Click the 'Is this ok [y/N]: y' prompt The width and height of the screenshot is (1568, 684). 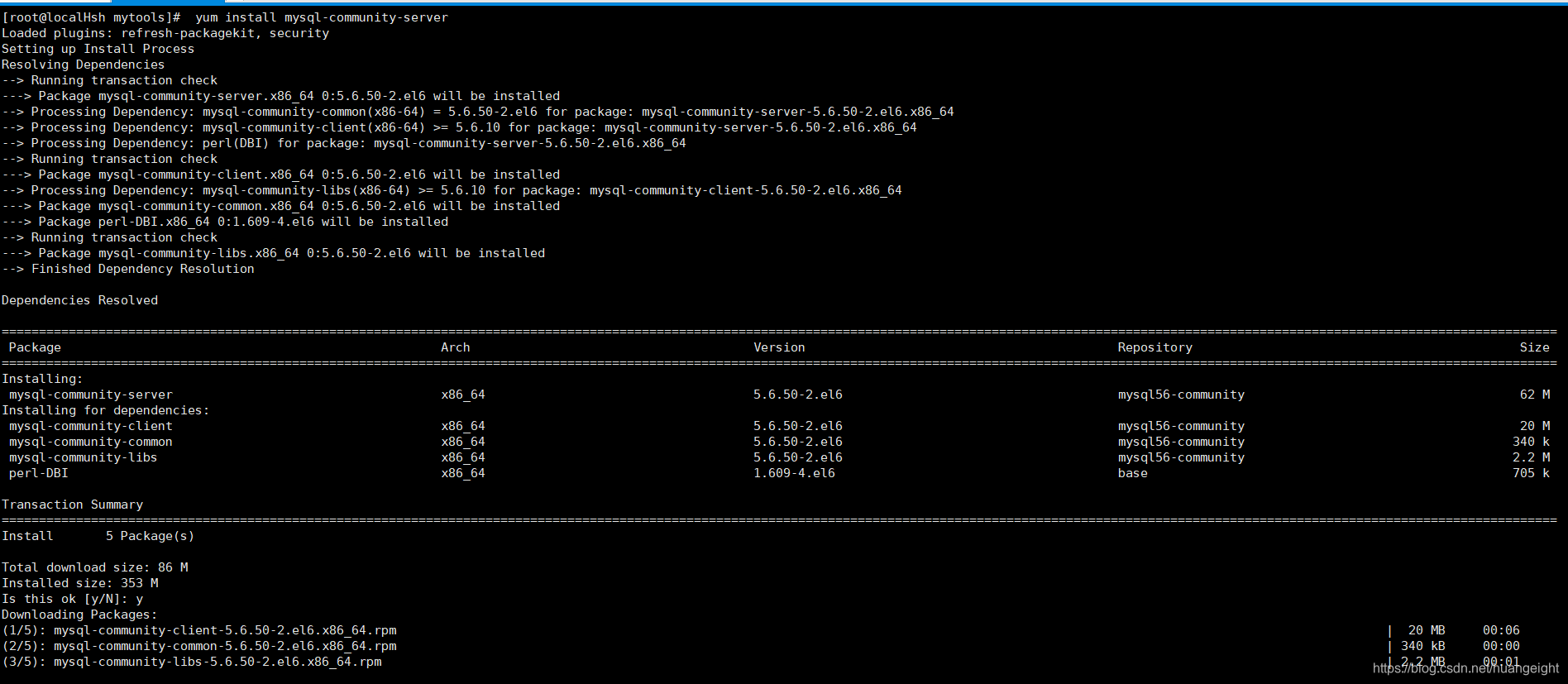click(72, 599)
